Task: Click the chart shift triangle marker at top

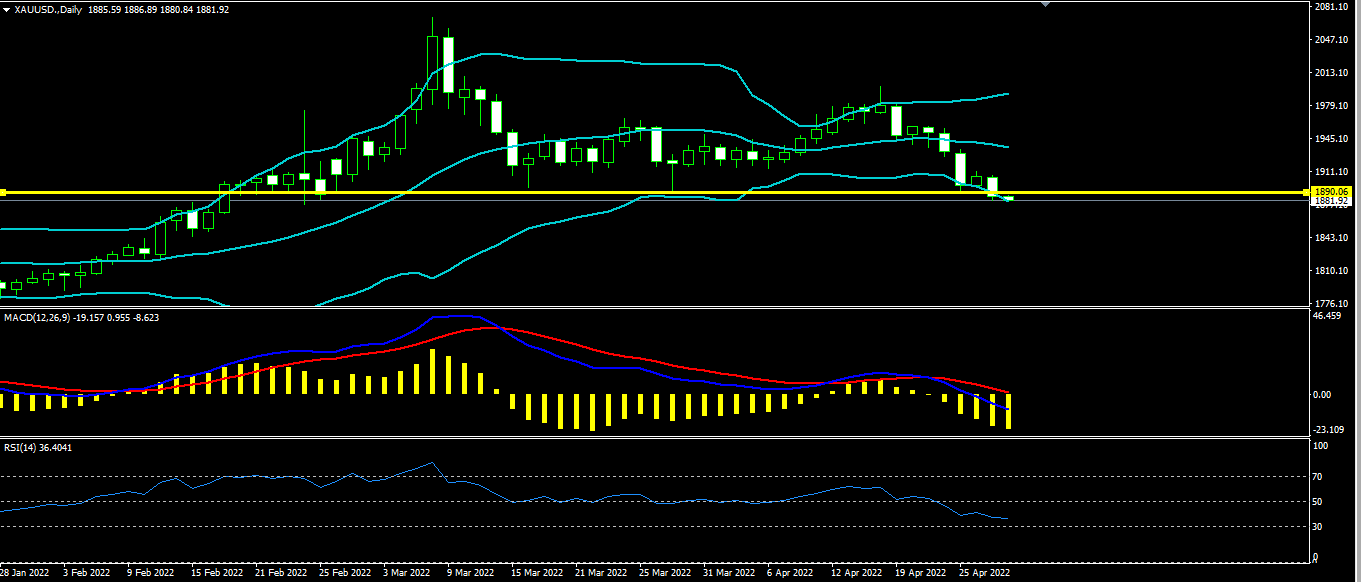Action: click(x=1046, y=4)
